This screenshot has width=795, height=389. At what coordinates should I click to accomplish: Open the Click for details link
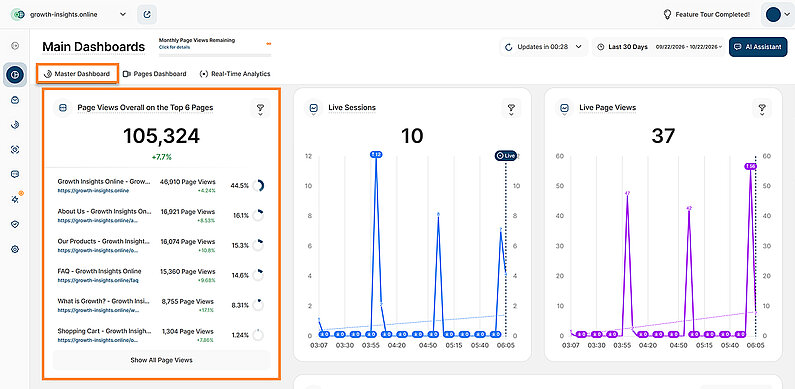coord(174,47)
